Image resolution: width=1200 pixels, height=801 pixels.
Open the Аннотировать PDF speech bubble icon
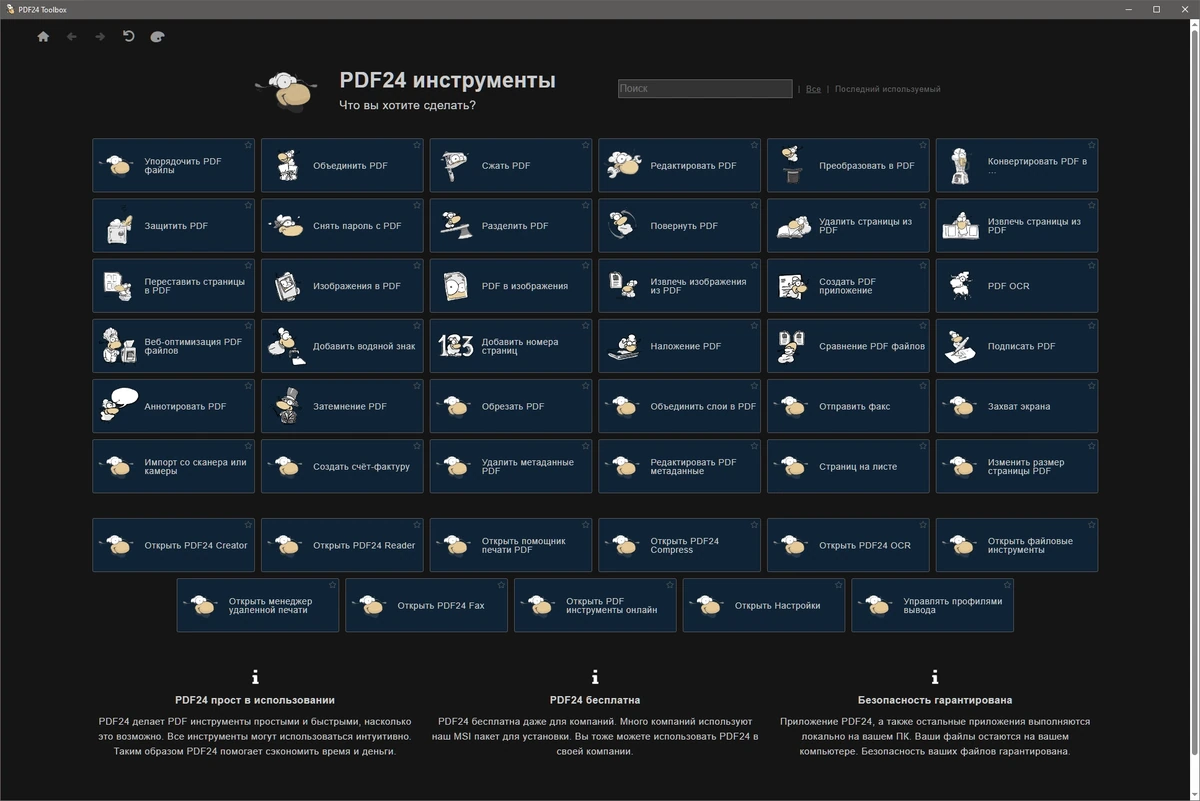click(x=119, y=406)
